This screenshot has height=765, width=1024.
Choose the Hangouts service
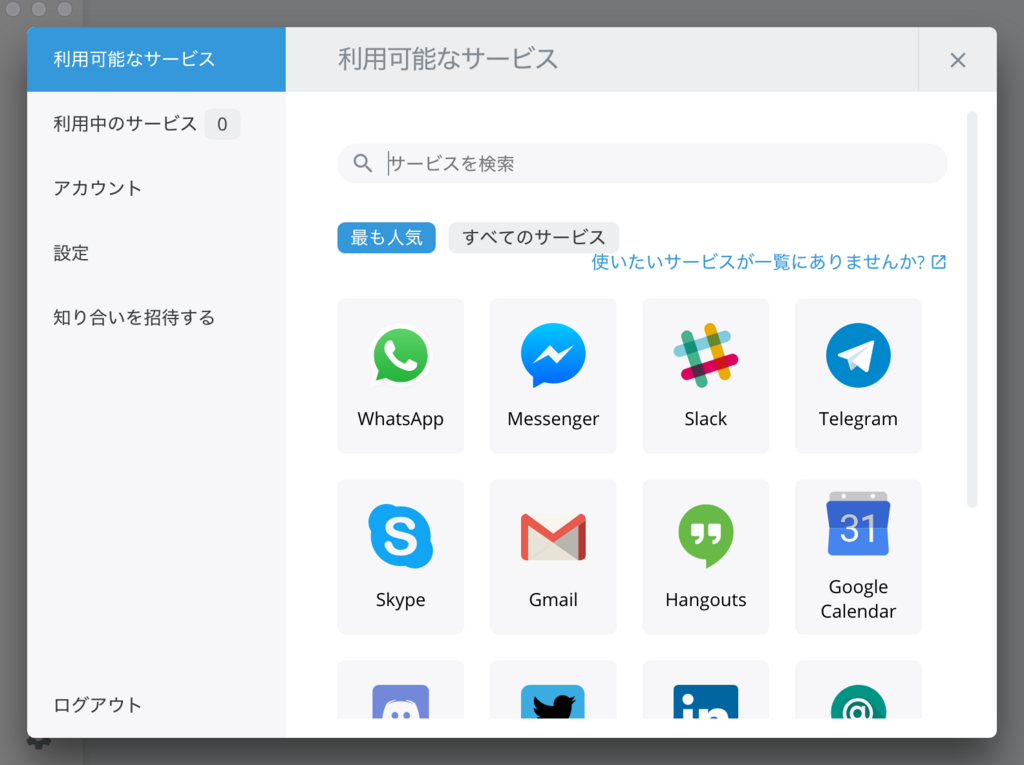(x=705, y=557)
